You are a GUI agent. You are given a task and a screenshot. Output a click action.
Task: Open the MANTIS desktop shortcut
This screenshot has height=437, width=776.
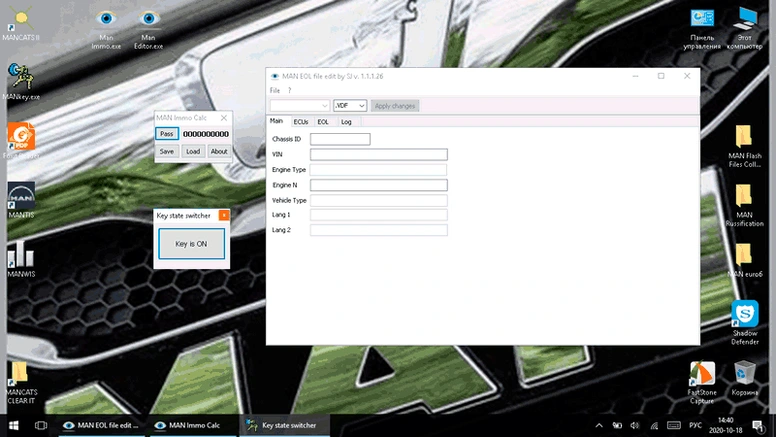click(21, 200)
